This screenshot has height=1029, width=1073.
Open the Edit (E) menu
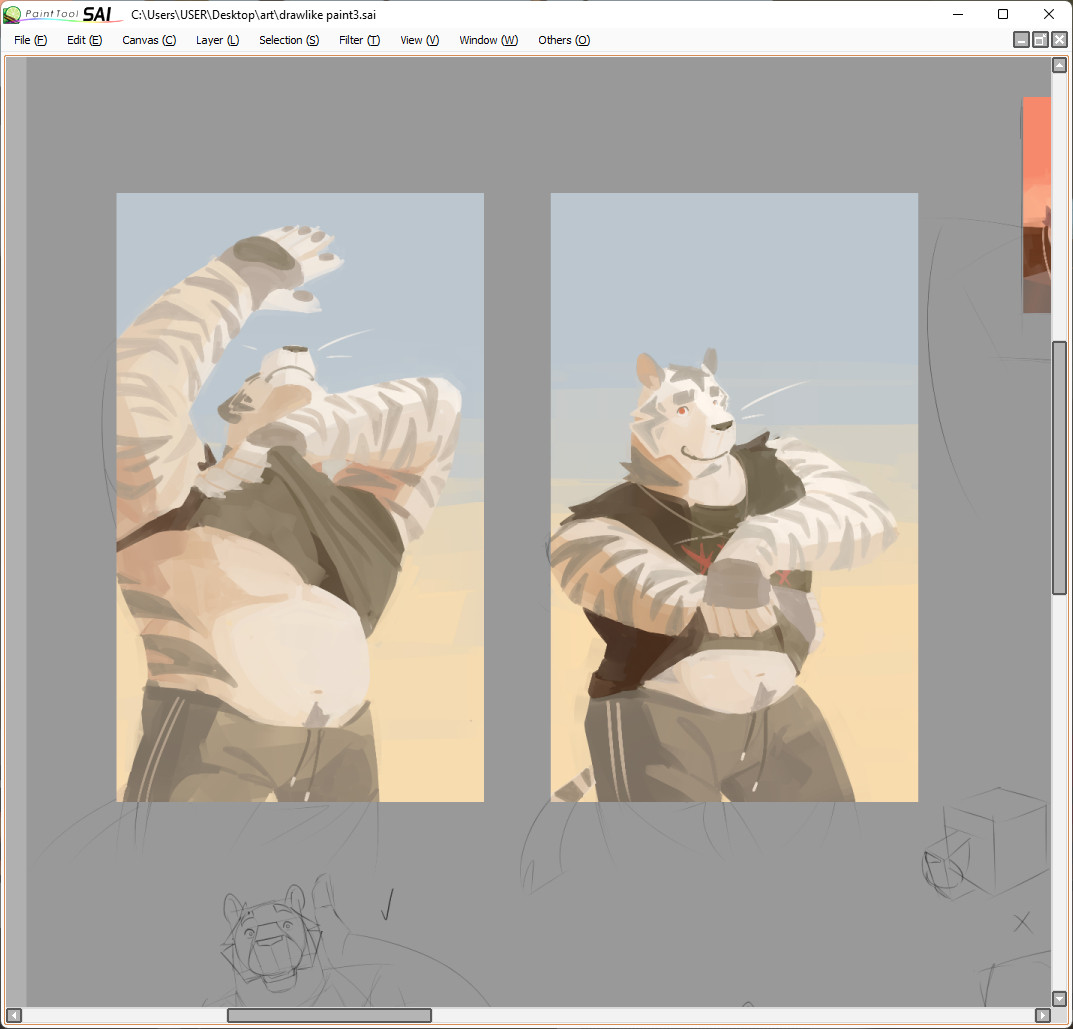click(x=84, y=40)
